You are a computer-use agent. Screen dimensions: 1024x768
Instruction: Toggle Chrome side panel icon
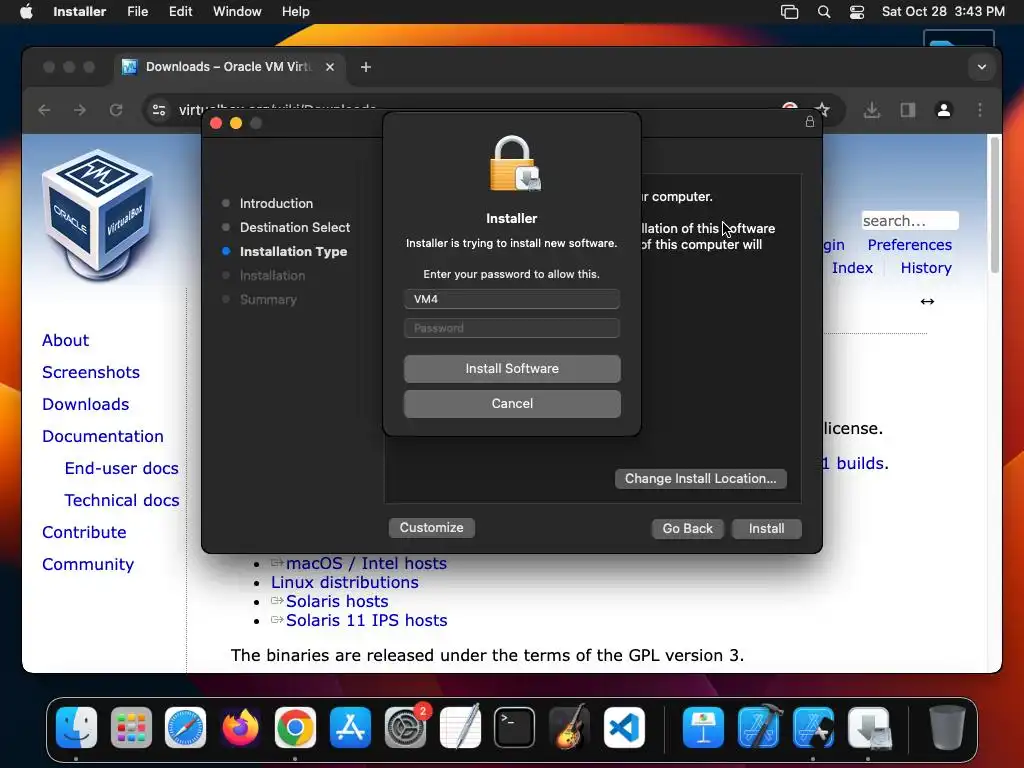click(x=908, y=110)
